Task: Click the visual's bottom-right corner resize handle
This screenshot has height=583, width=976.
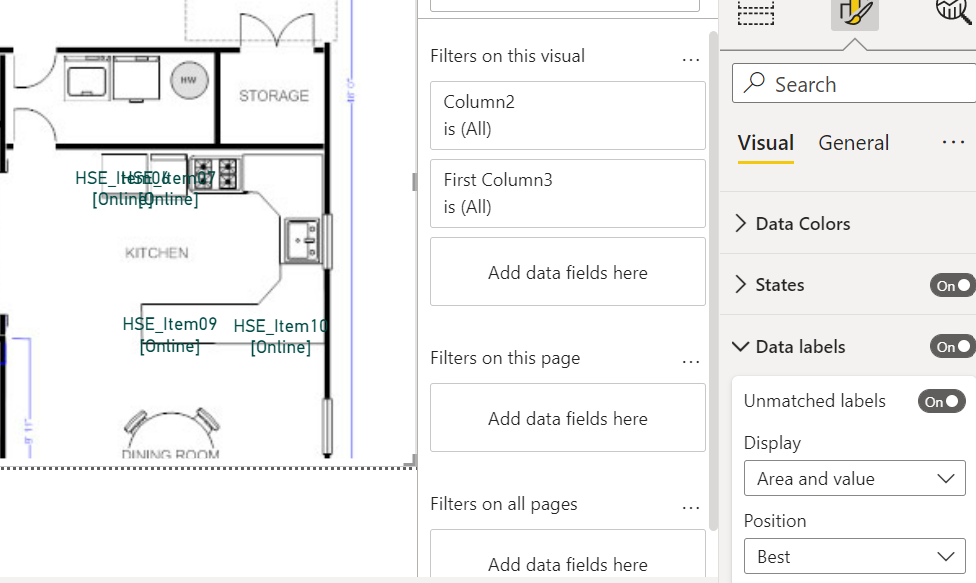Action: click(411, 462)
